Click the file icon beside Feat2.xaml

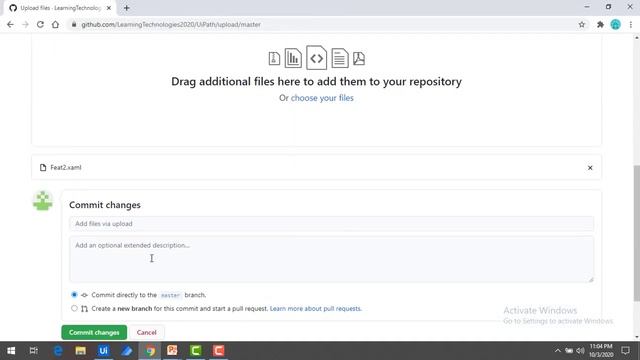point(43,167)
